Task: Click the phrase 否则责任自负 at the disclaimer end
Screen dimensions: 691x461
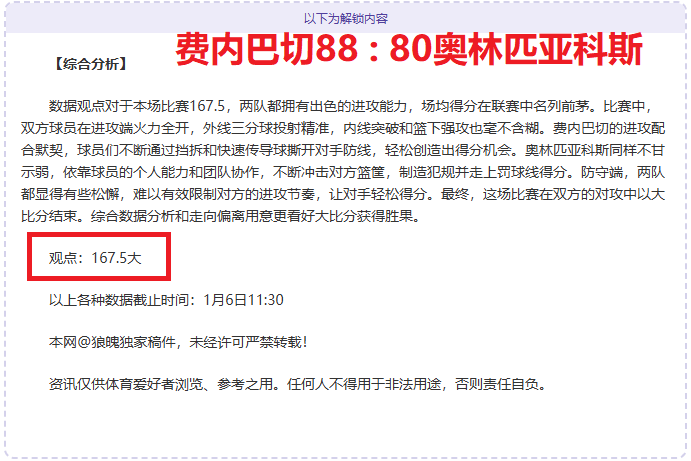Action: pos(497,384)
